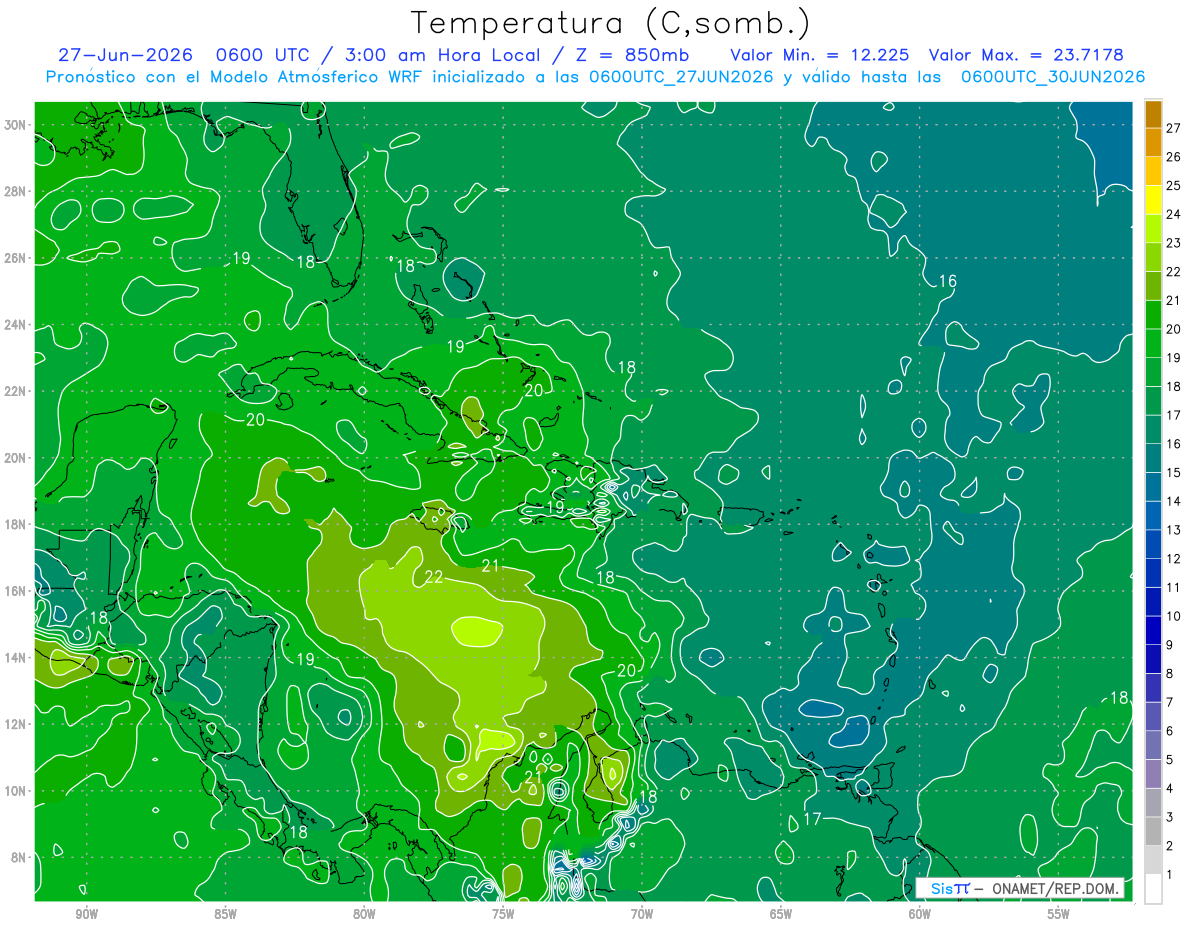Click the "55W" longitude axis label
This screenshot has height=927, width=1200.
[1059, 914]
